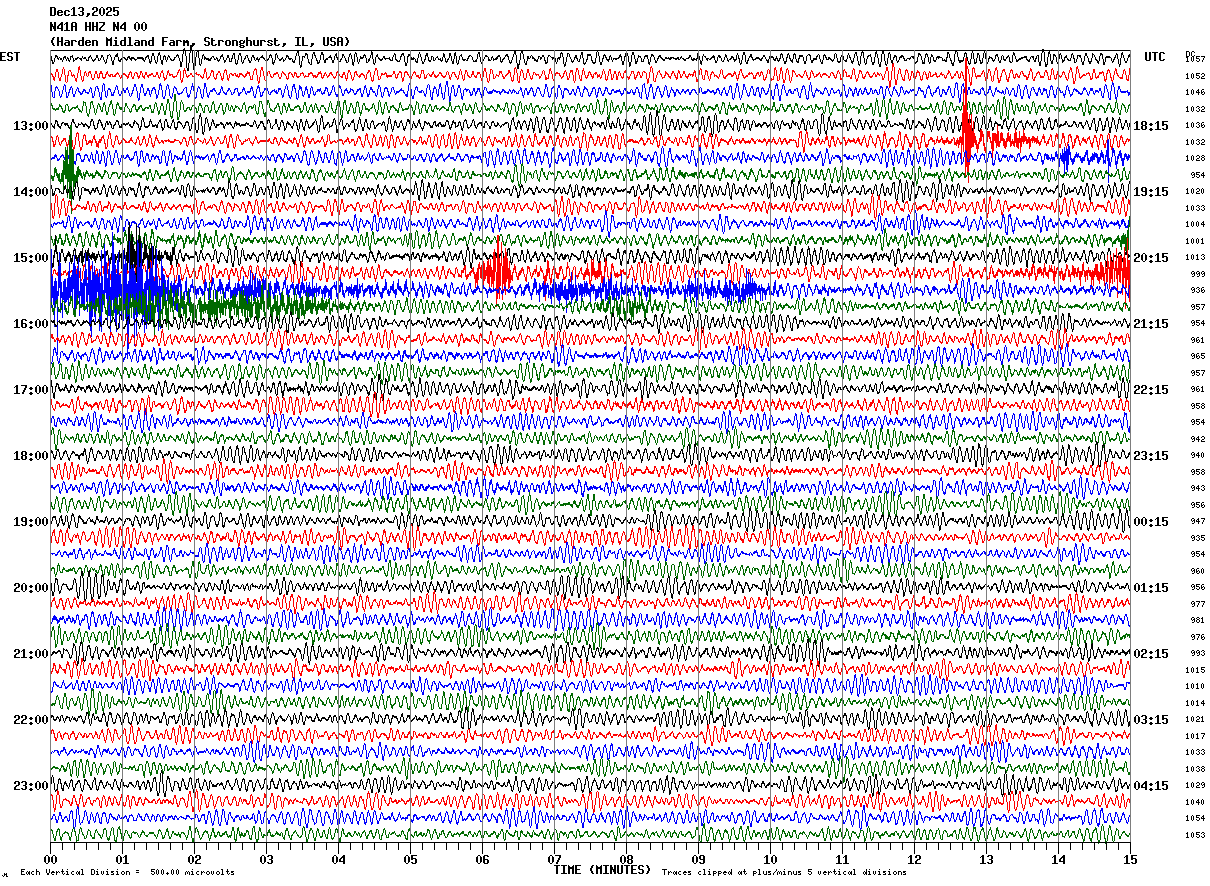
Task: Click the 15 minute axis tick label
Action: point(1130,859)
